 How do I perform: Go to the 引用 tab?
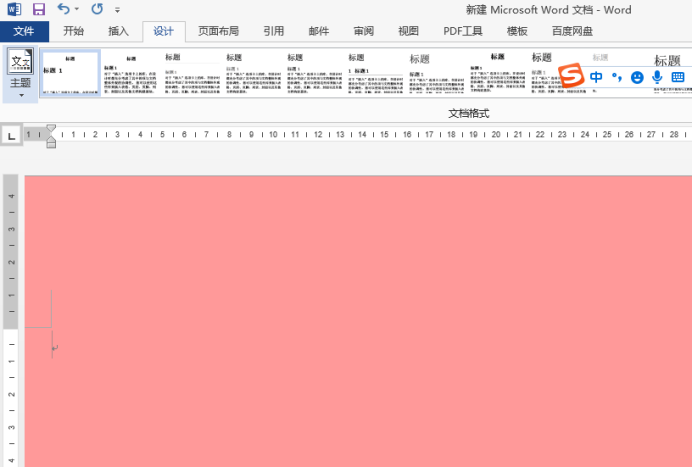(274, 31)
